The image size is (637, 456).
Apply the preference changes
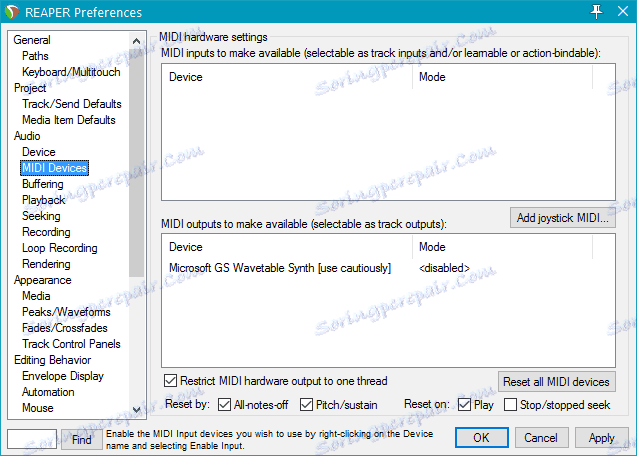tap(601, 438)
